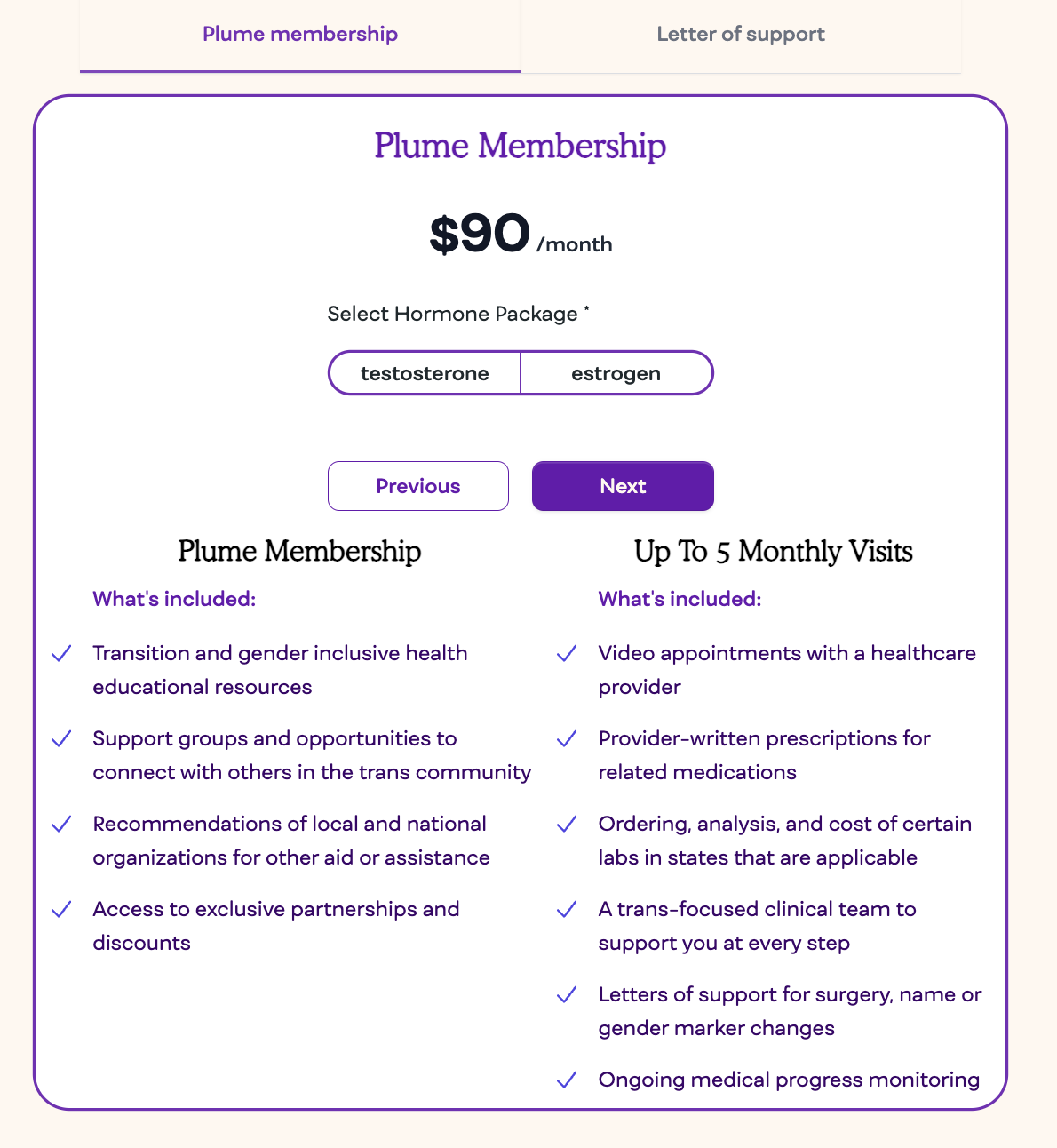Screen dimensions: 1057x1148
Task: Select the testosterone hormone package
Action: (425, 373)
